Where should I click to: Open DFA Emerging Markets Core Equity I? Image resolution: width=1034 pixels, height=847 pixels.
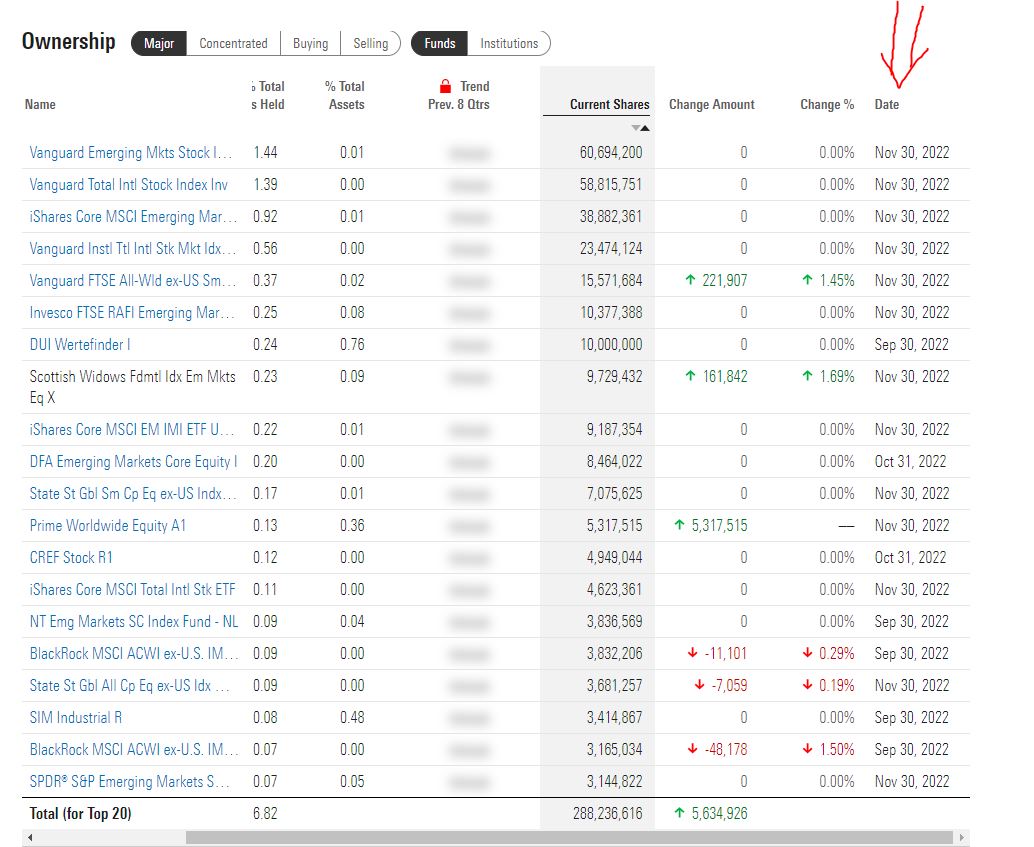pos(133,462)
